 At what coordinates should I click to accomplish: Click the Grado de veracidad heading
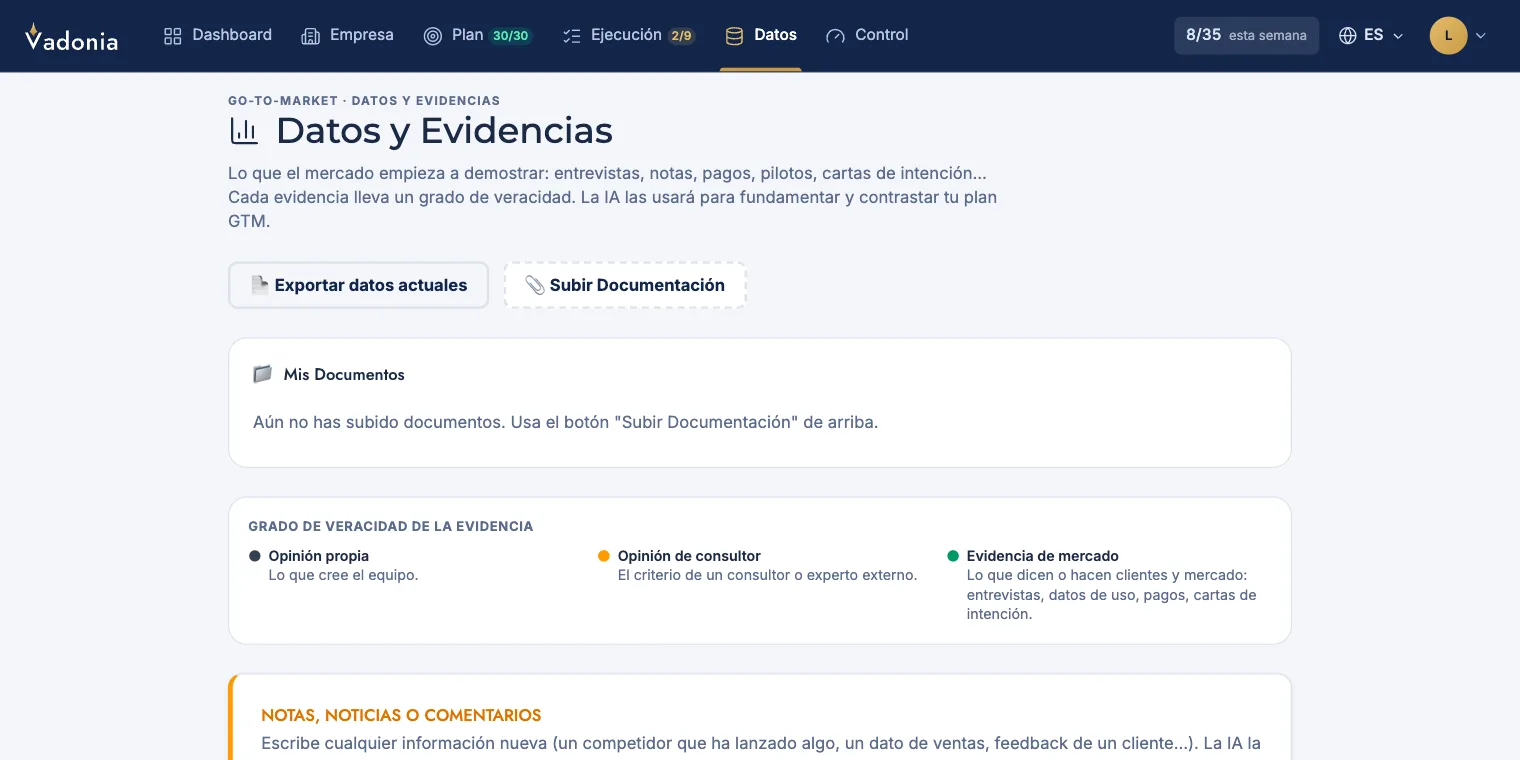click(x=391, y=526)
